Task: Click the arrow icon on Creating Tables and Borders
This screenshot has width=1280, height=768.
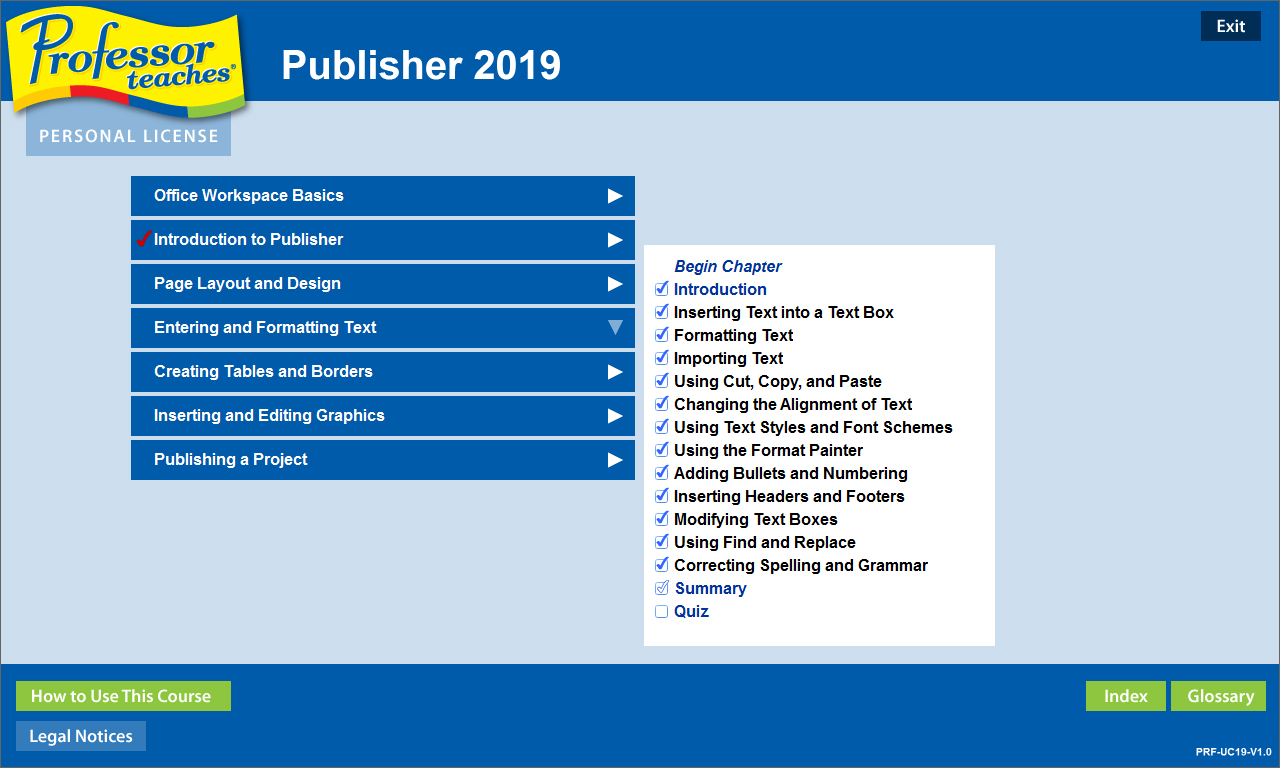Action: click(x=615, y=372)
